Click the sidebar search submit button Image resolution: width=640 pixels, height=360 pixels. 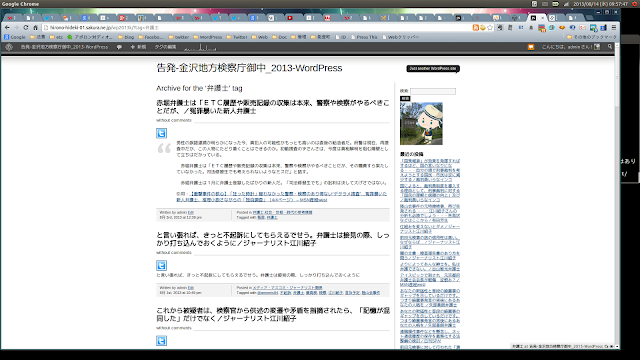[405, 98]
